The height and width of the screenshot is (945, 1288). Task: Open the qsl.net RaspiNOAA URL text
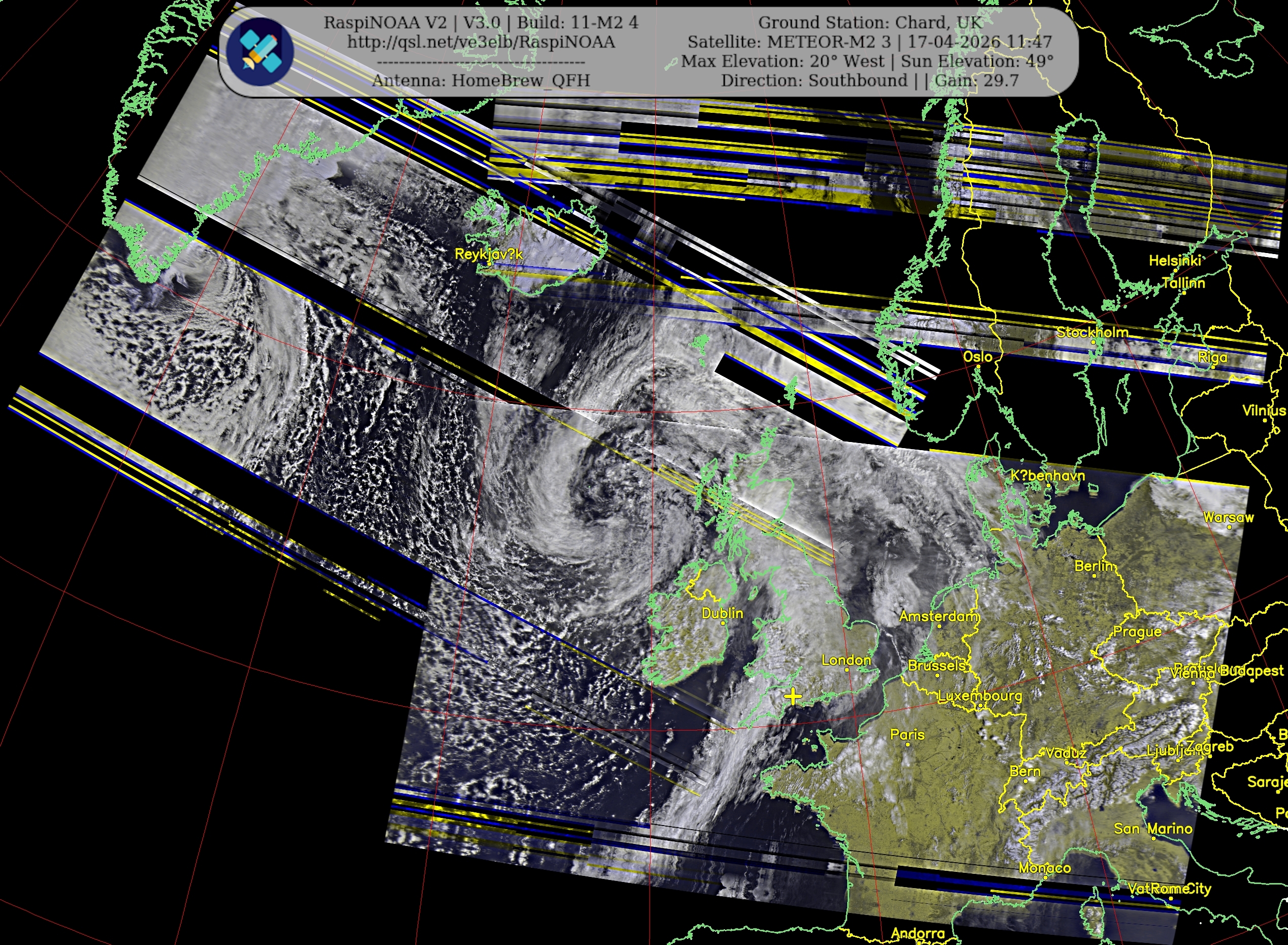[481, 42]
